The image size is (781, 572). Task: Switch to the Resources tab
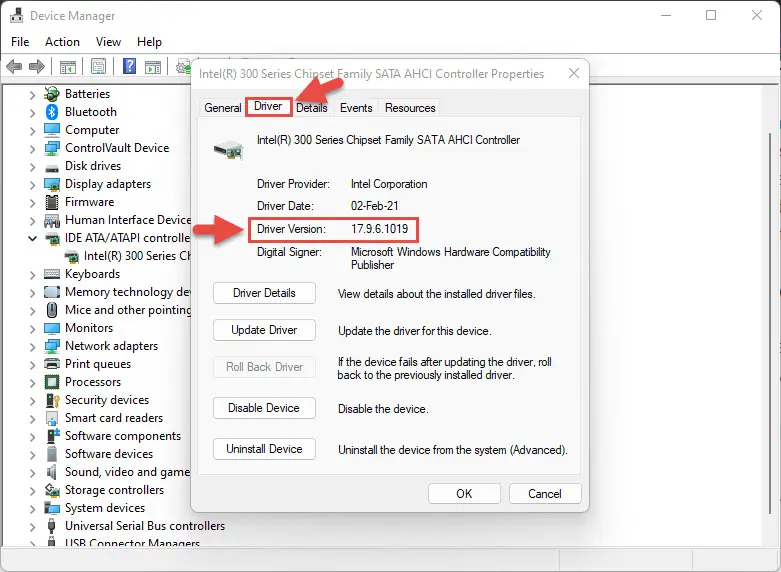[x=410, y=108]
